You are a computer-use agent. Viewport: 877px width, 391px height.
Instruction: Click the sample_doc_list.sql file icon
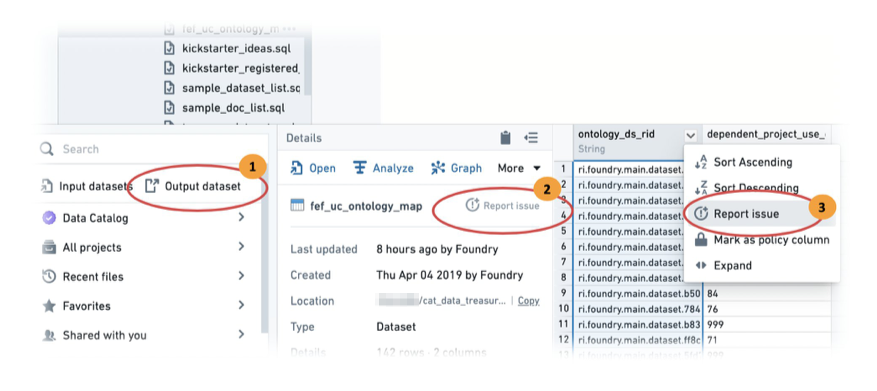[169, 107]
